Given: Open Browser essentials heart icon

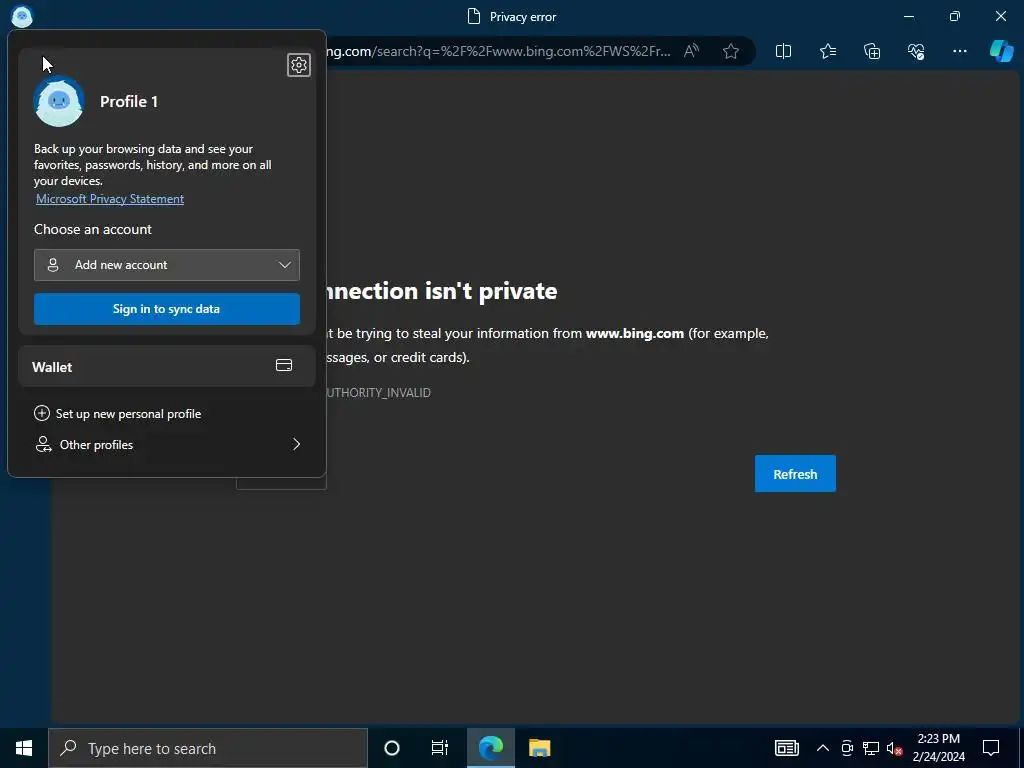Looking at the screenshot, I should (x=916, y=51).
